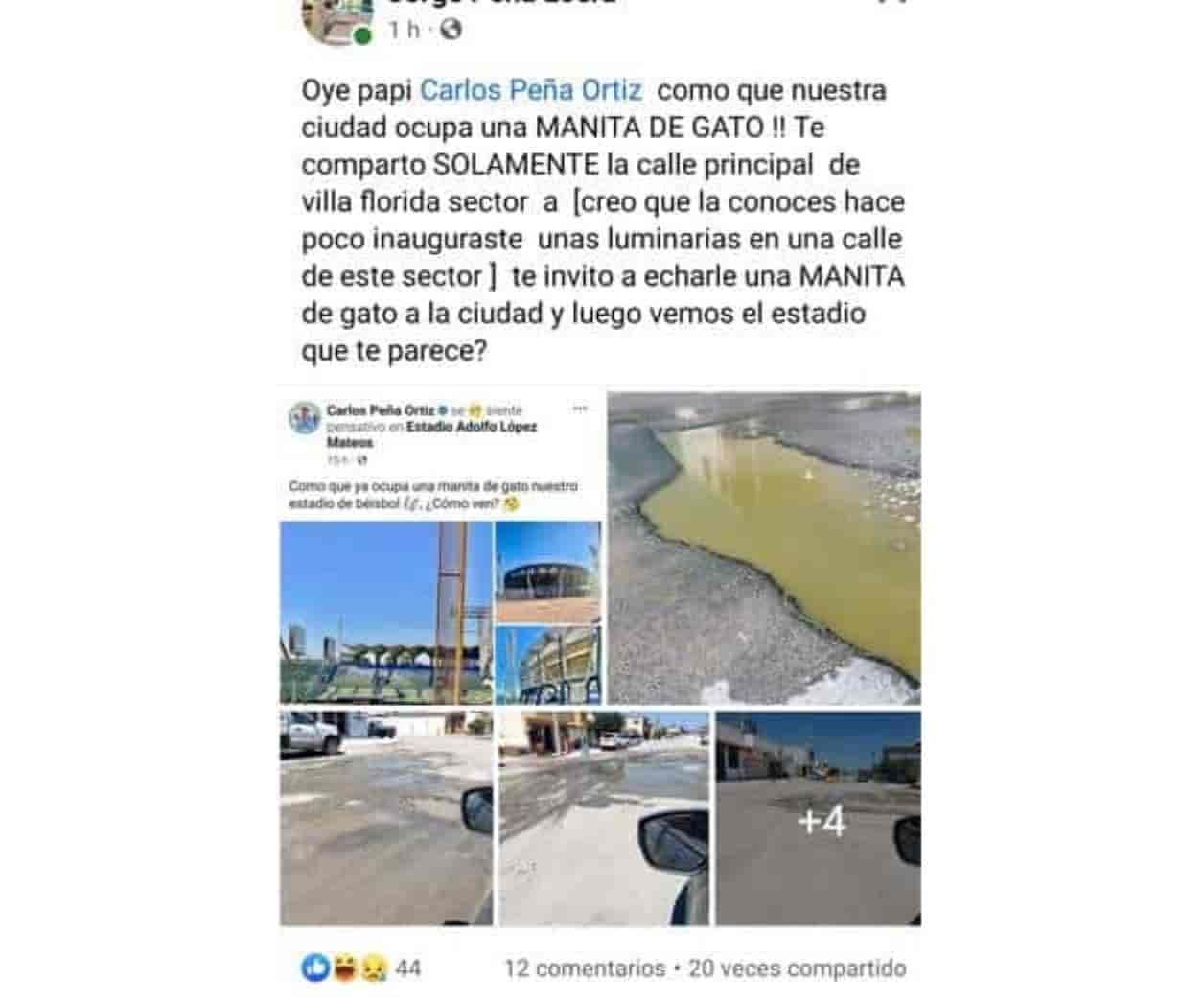Screen dimensions: 1204x1005
Task: View the 12 comentarios
Action: click(x=585, y=969)
